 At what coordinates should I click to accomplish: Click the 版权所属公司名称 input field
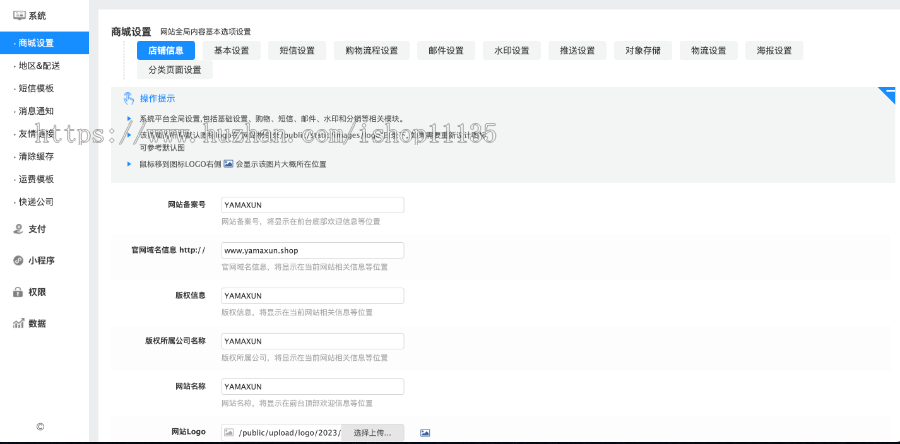coord(312,341)
